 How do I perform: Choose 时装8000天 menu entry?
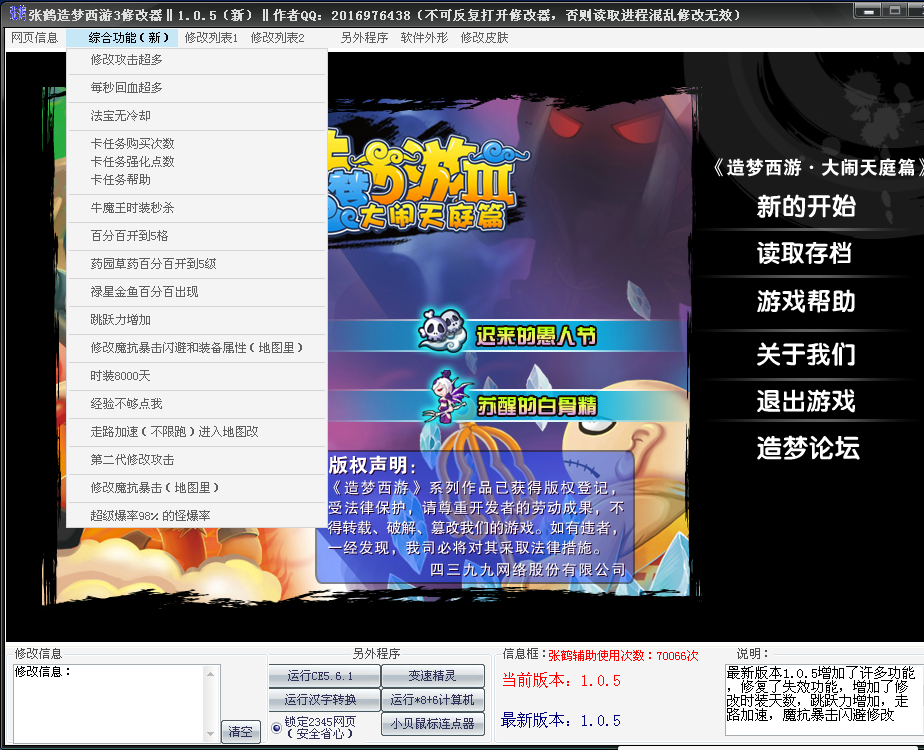pyautogui.click(x=197, y=376)
